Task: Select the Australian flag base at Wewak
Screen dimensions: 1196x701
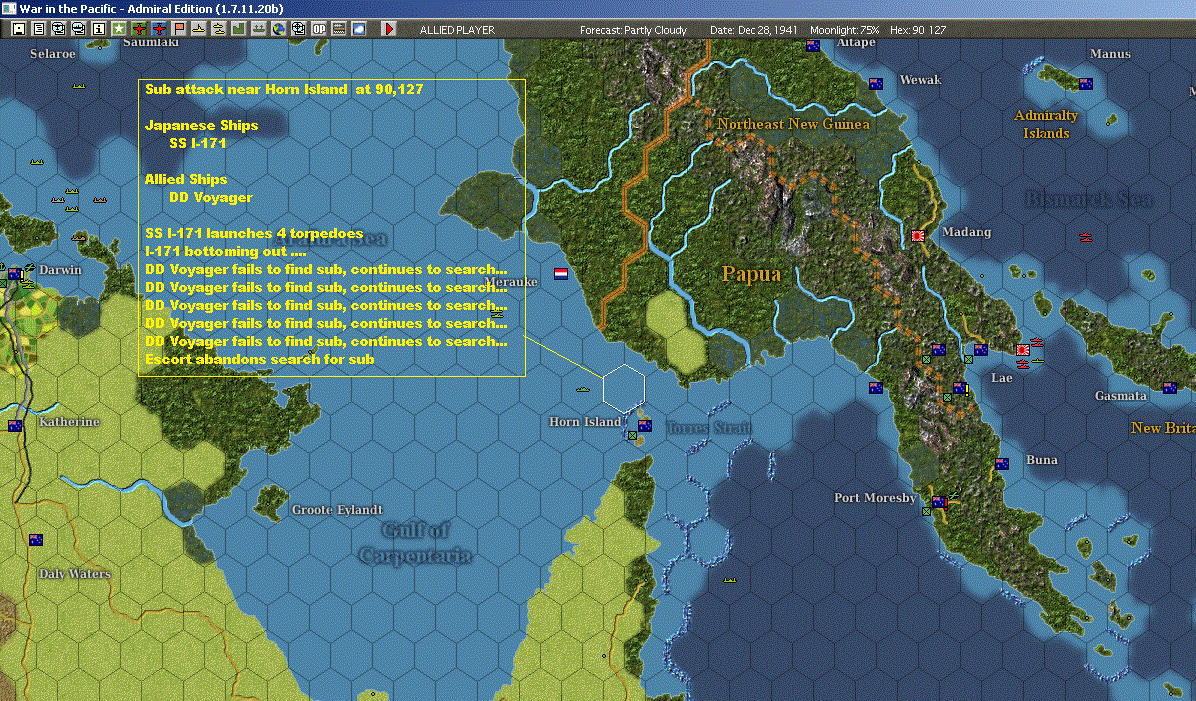Action: [x=876, y=84]
